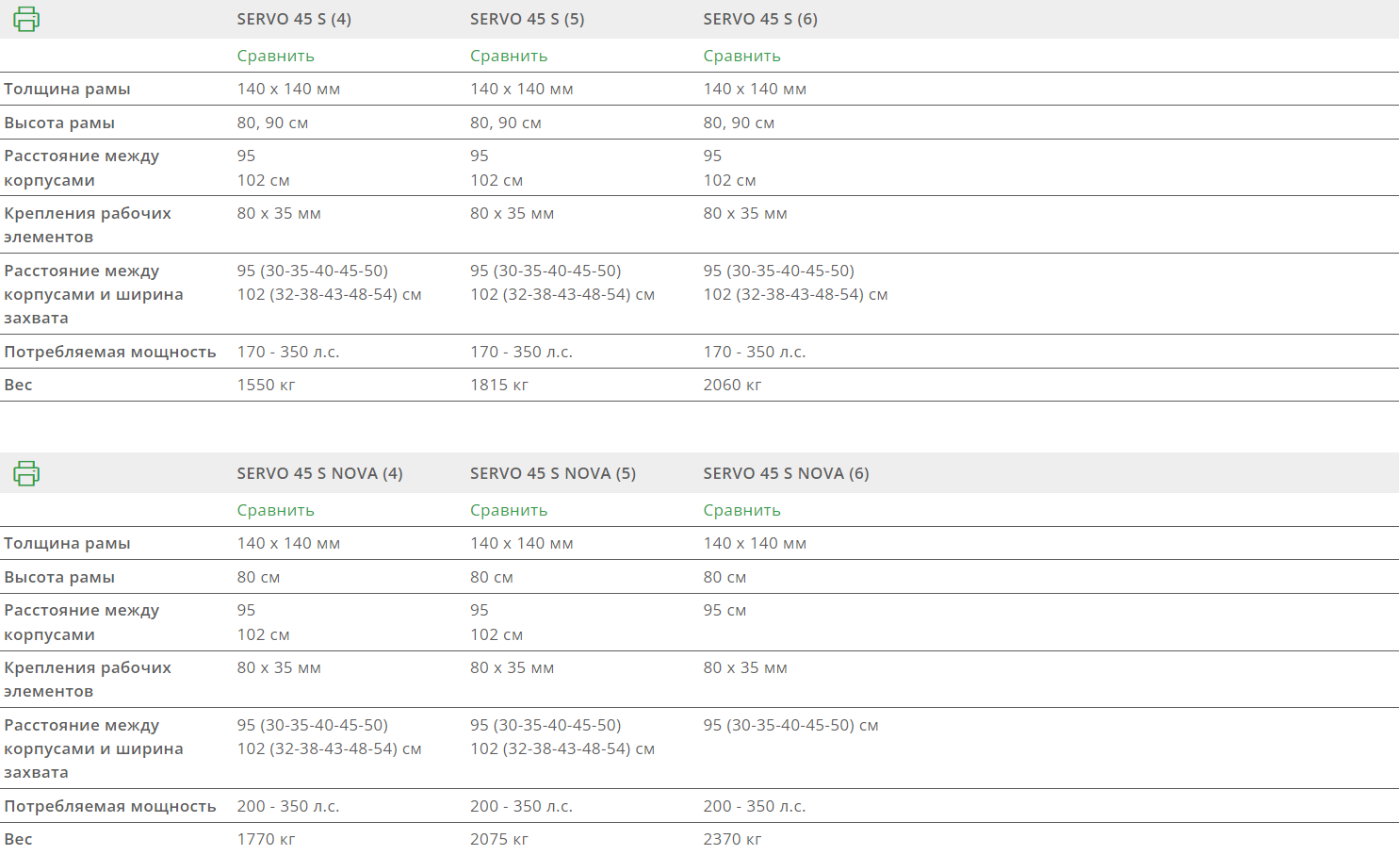Compare the SERVO 45 S (4) model
This screenshot has height=855, width=1400.
click(x=275, y=56)
